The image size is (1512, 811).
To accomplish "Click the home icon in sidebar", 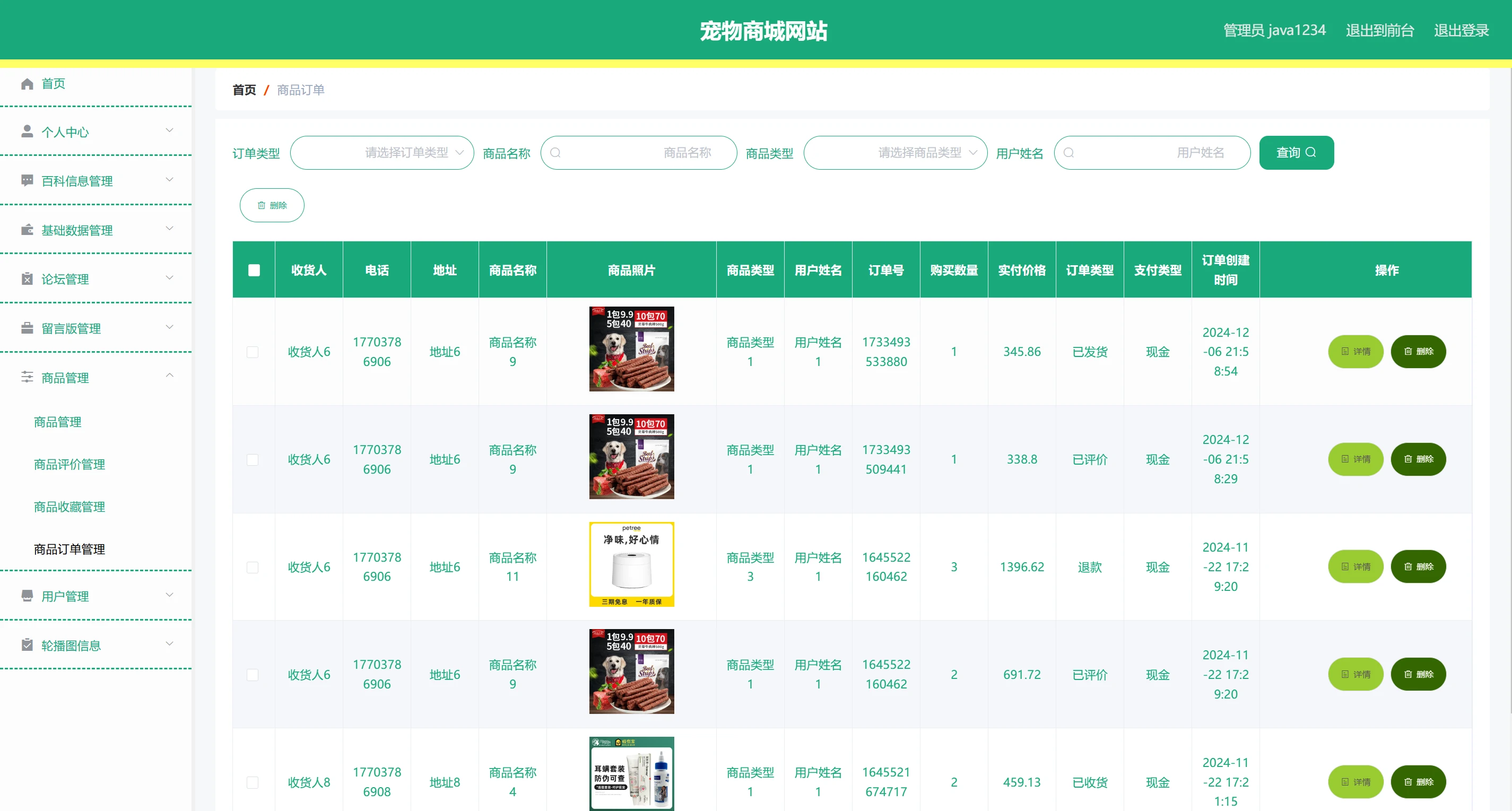I will coord(27,84).
